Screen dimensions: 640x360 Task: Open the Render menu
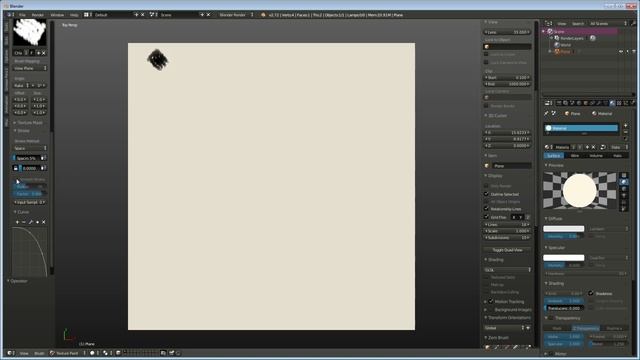pyautogui.click(x=38, y=15)
